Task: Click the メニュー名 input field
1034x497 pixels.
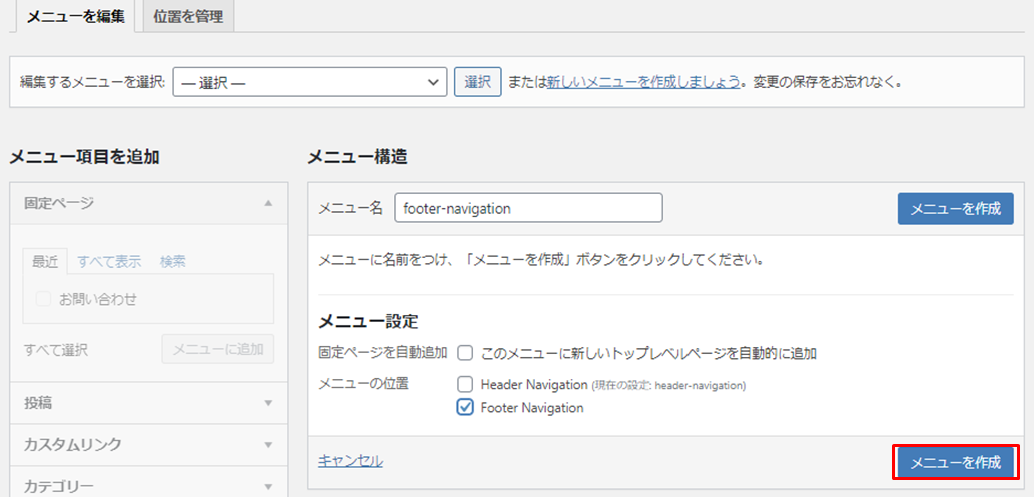Action: [528, 208]
